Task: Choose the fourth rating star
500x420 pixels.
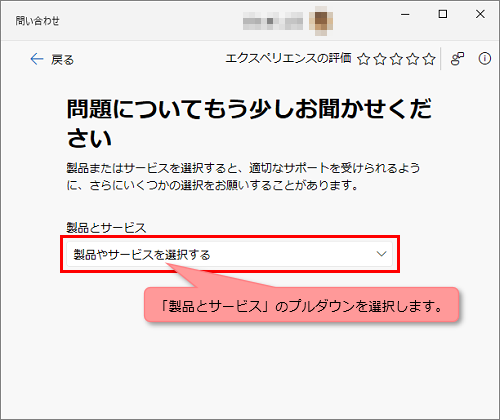Action: point(413,59)
